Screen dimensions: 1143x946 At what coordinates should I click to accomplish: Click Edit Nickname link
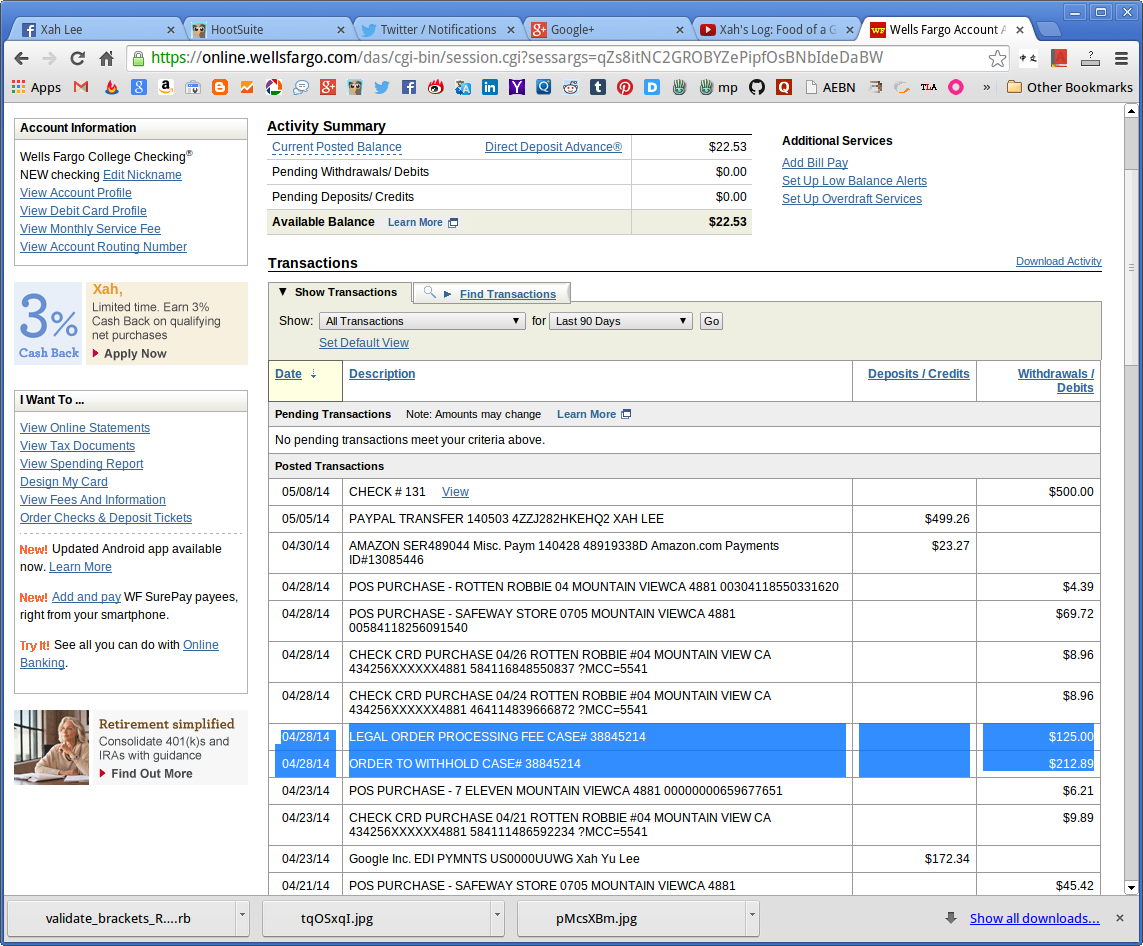[142, 175]
